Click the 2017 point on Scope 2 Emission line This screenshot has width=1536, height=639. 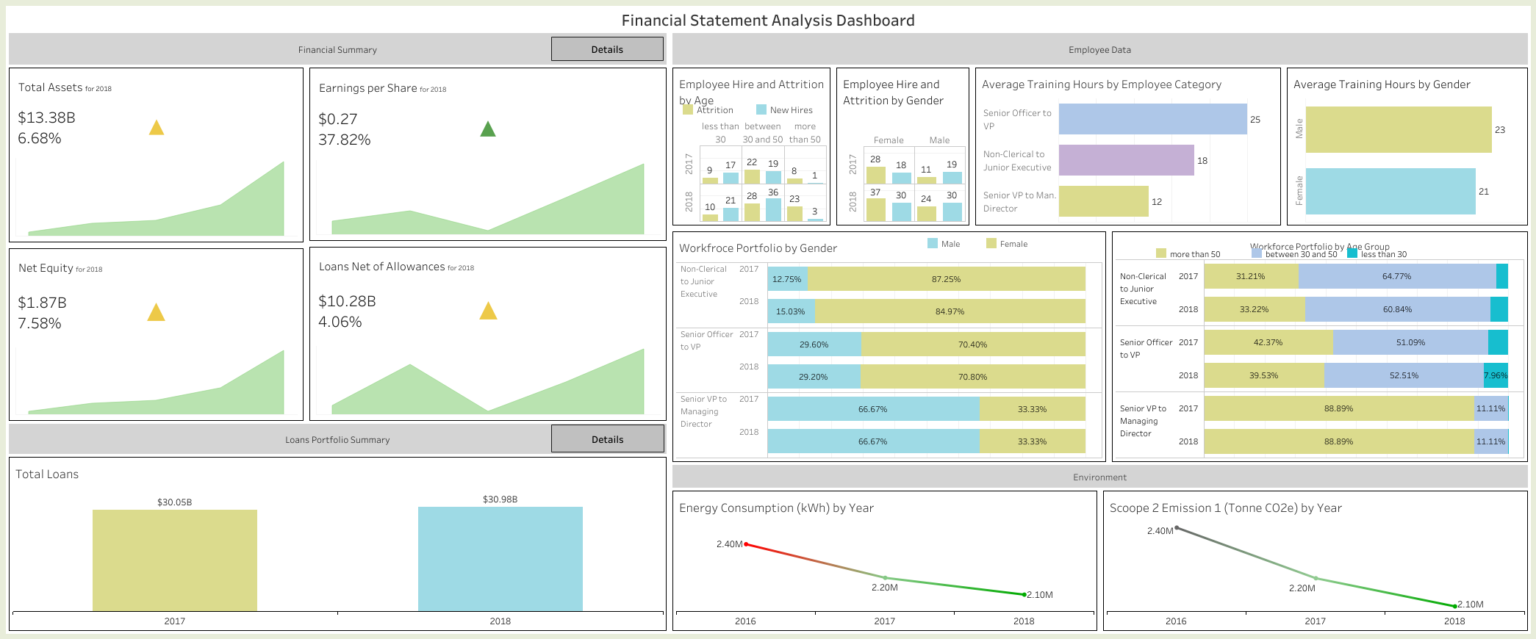1315,578
